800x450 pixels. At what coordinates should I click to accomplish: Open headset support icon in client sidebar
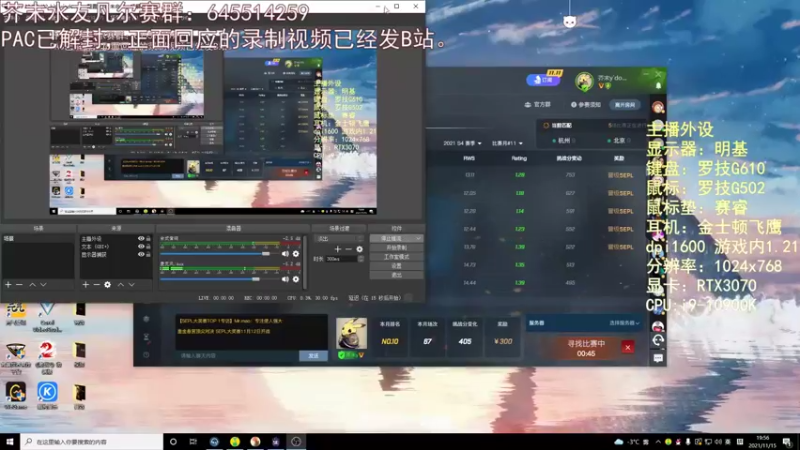point(658,340)
